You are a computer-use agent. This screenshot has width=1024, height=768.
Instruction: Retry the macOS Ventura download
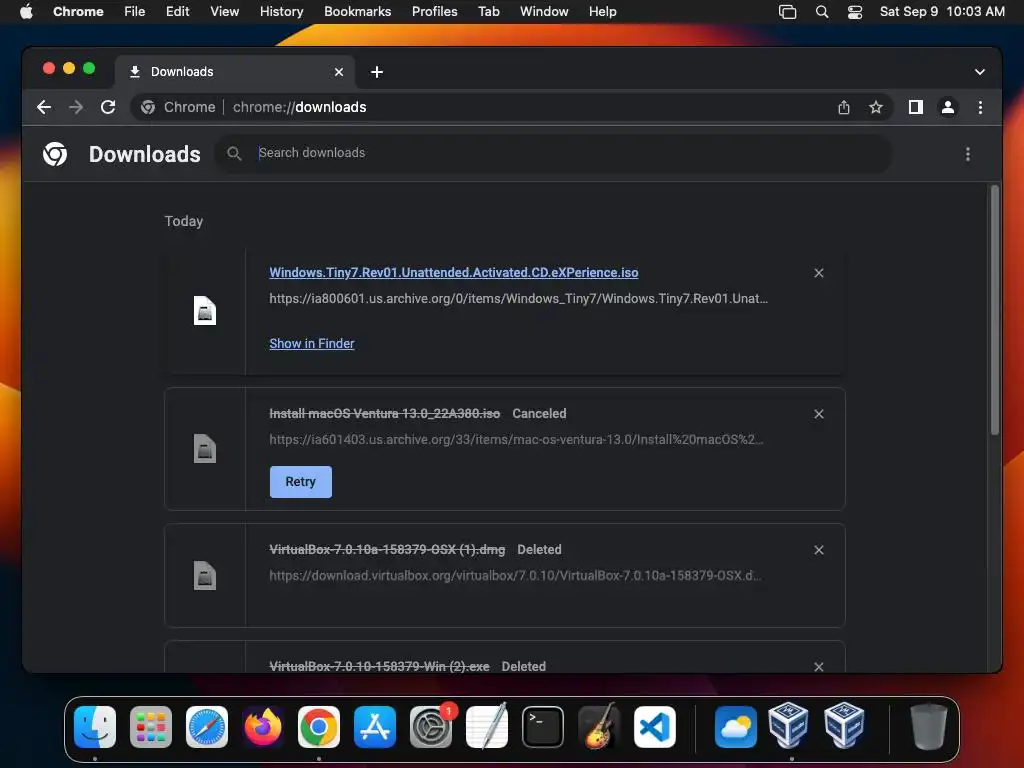point(300,482)
